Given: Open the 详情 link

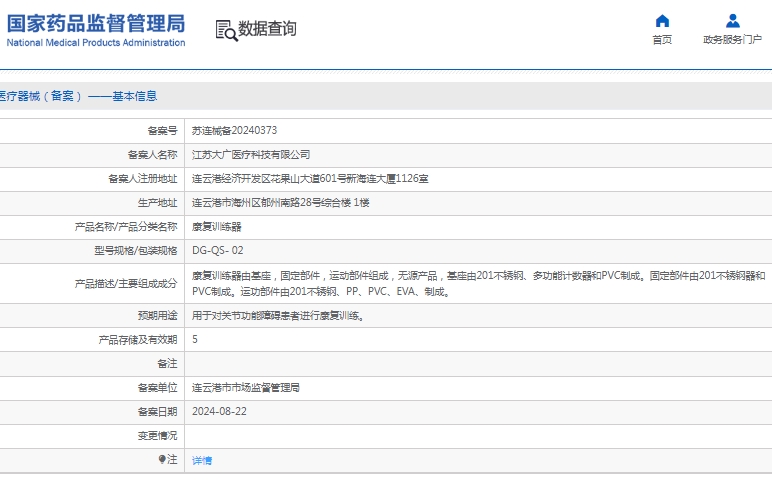Looking at the screenshot, I should tap(202, 460).
